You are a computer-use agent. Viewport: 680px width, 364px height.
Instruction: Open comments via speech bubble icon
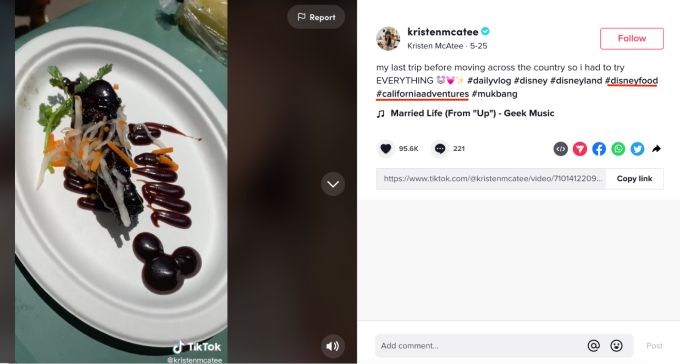[x=440, y=149]
